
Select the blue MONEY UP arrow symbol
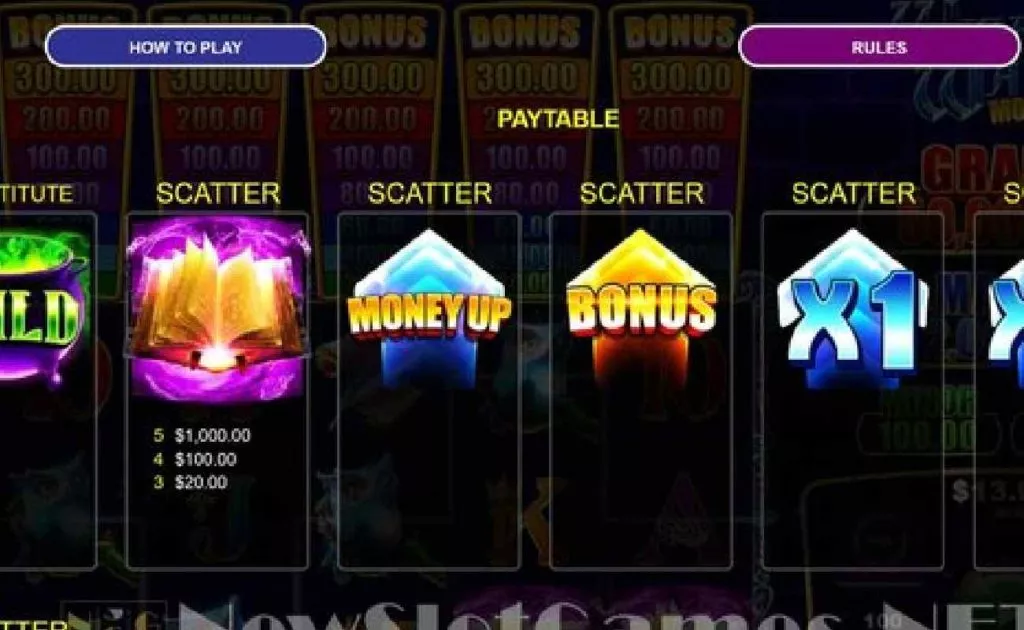[x=429, y=308]
